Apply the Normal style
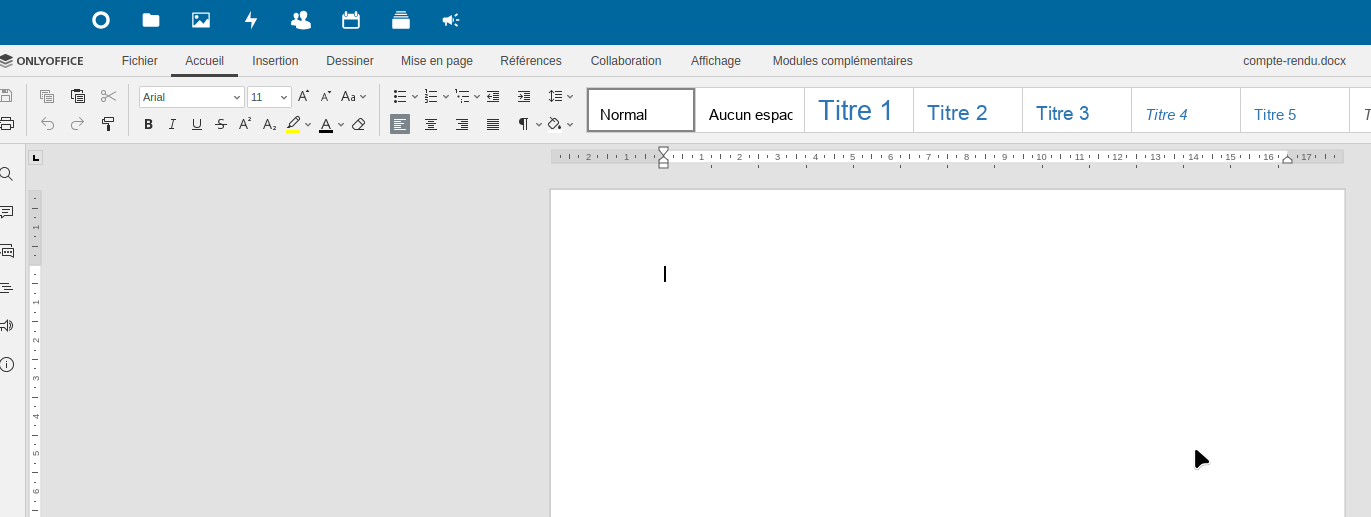1371x517 pixels. [x=641, y=110]
